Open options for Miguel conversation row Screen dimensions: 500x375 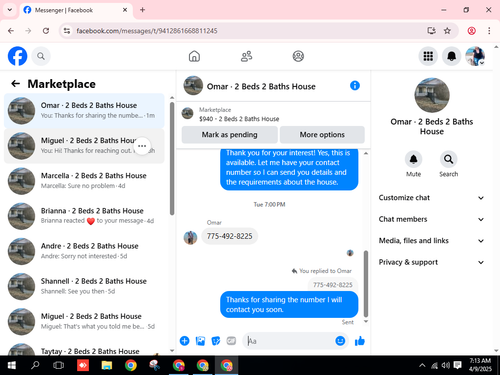pos(142,146)
